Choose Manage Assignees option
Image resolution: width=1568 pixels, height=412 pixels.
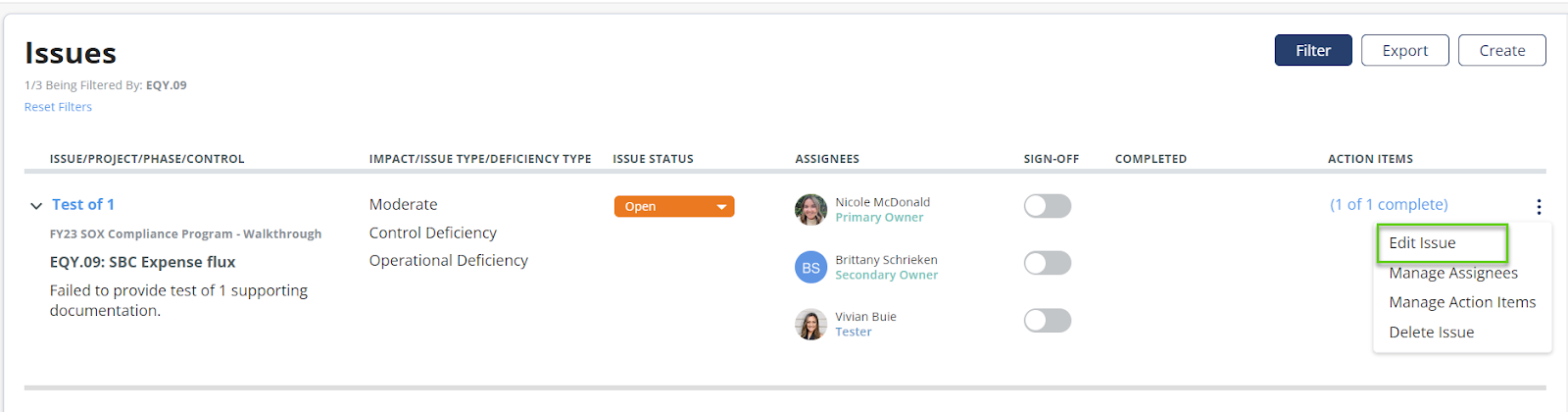click(x=1452, y=274)
